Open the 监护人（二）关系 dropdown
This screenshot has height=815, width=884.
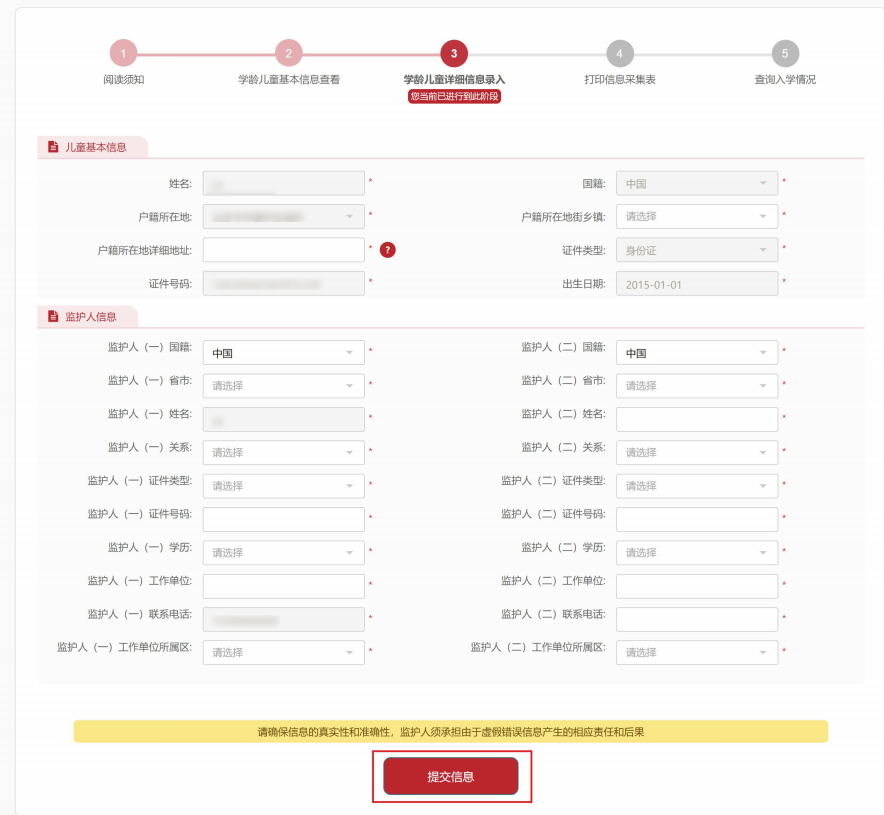coord(696,453)
